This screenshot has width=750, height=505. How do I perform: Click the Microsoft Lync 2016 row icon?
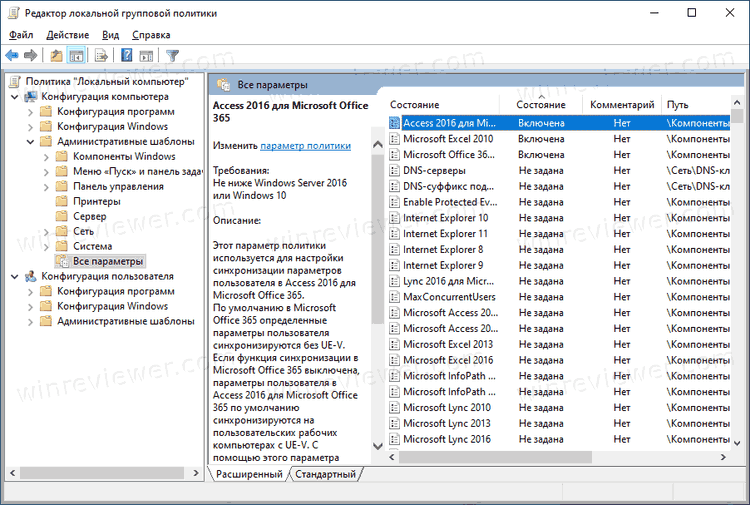point(395,439)
